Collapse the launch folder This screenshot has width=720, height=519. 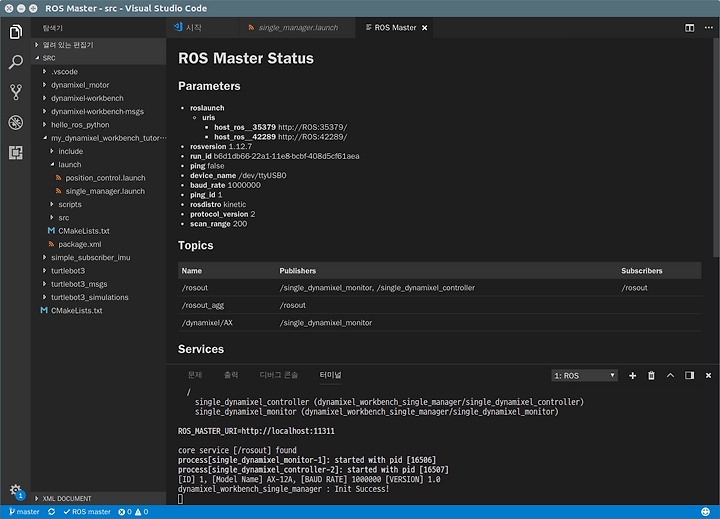pyautogui.click(x=98, y=164)
